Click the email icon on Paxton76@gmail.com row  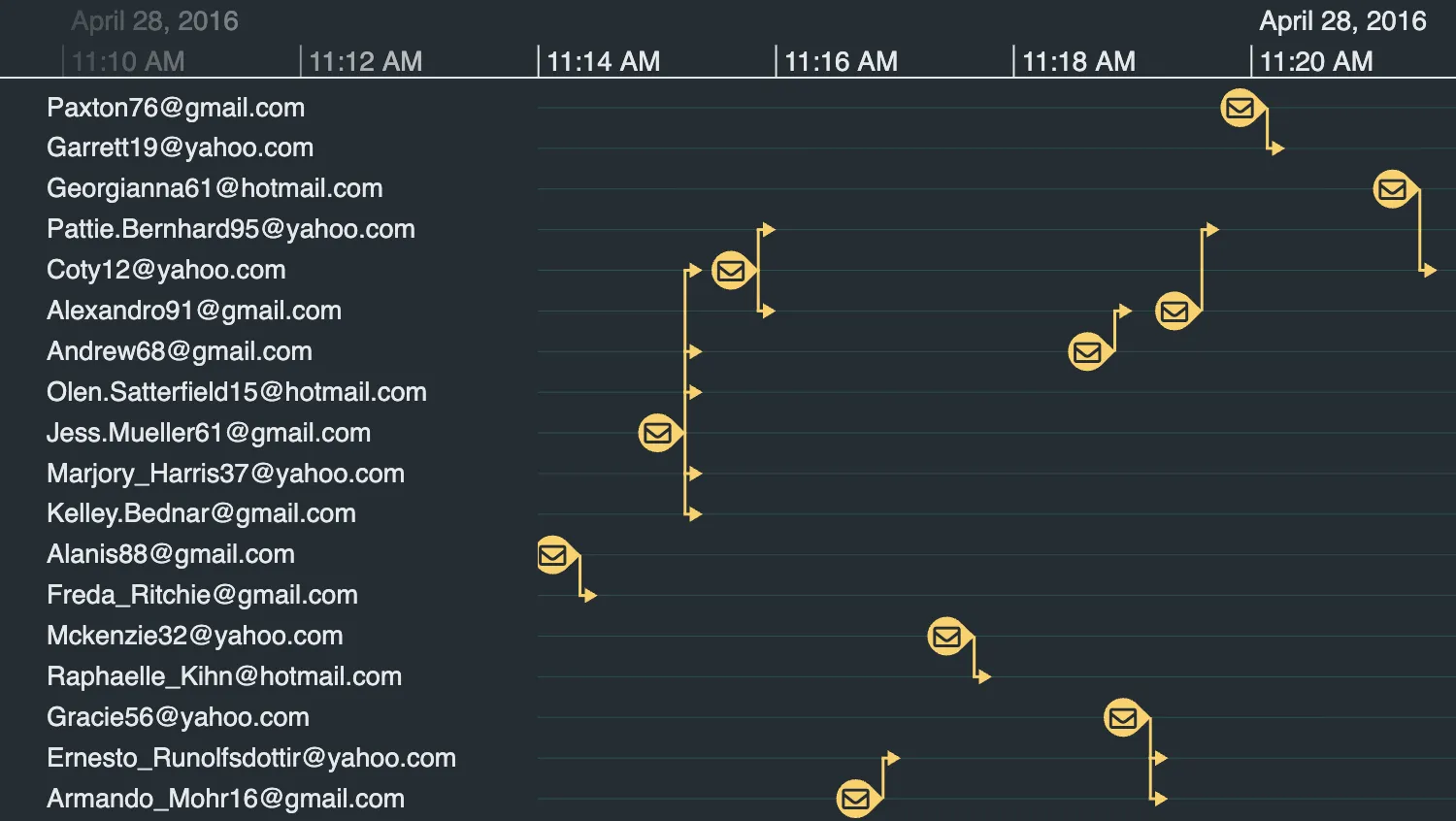pos(1240,108)
